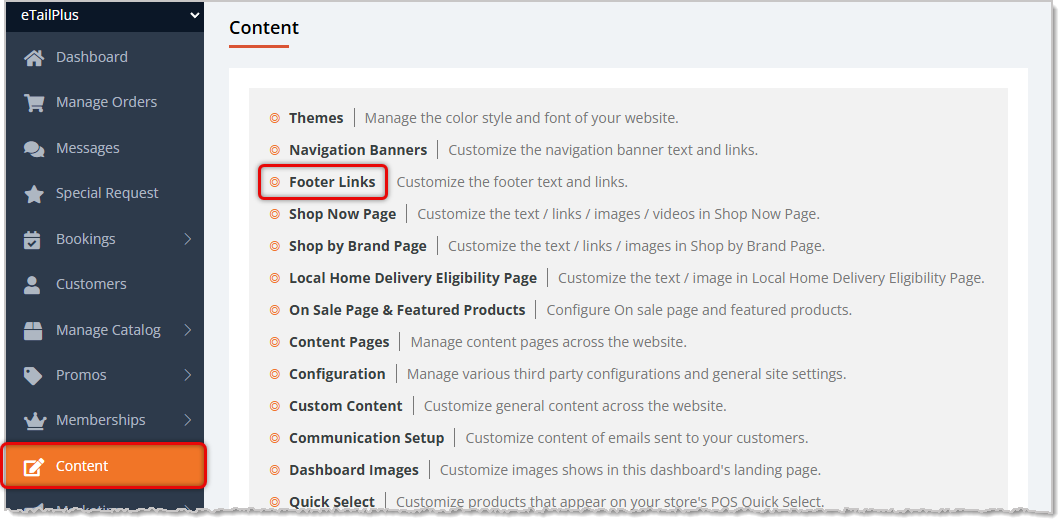Expand the Memberships submenu chevron

(188, 421)
